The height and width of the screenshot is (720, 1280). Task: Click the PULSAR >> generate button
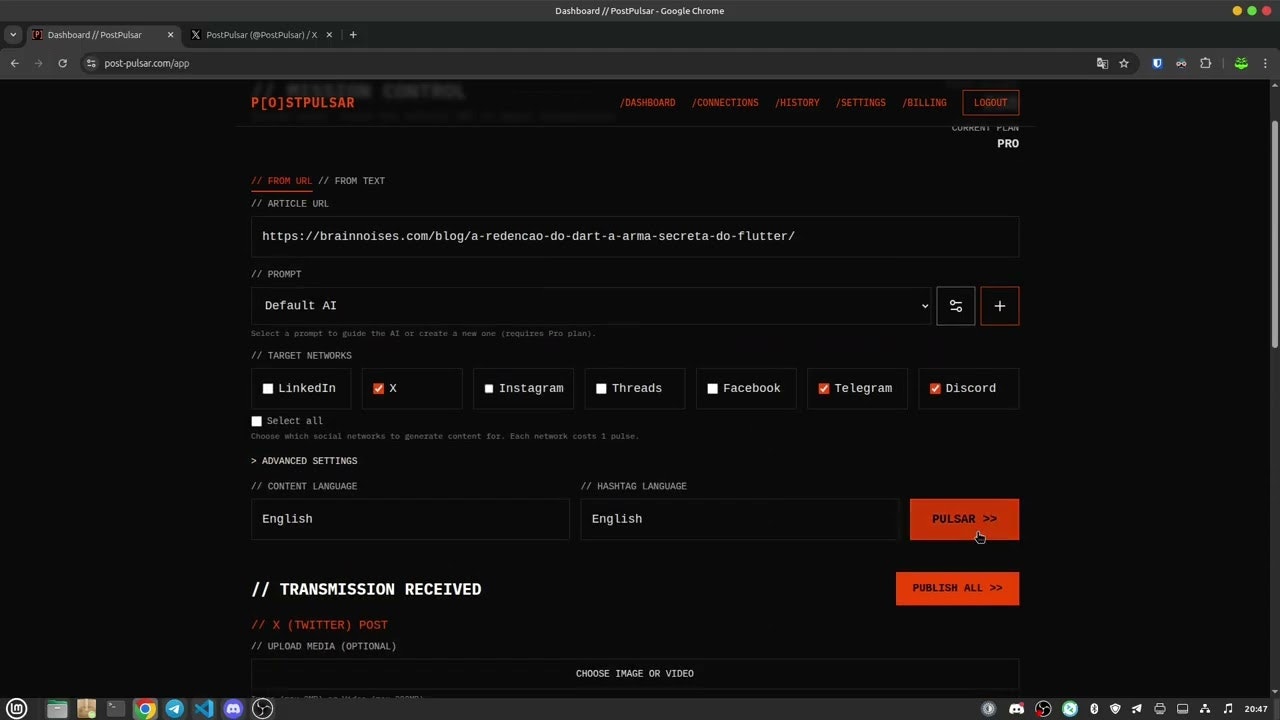tap(964, 519)
